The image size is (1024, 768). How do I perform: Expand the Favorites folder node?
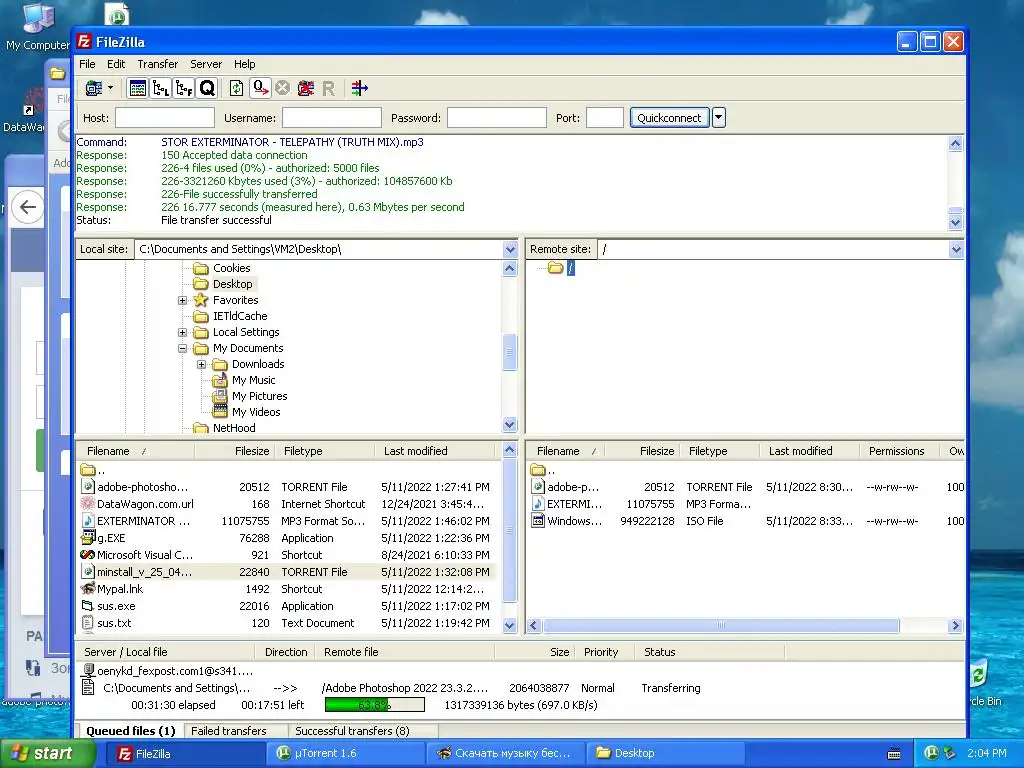pyautogui.click(x=183, y=300)
